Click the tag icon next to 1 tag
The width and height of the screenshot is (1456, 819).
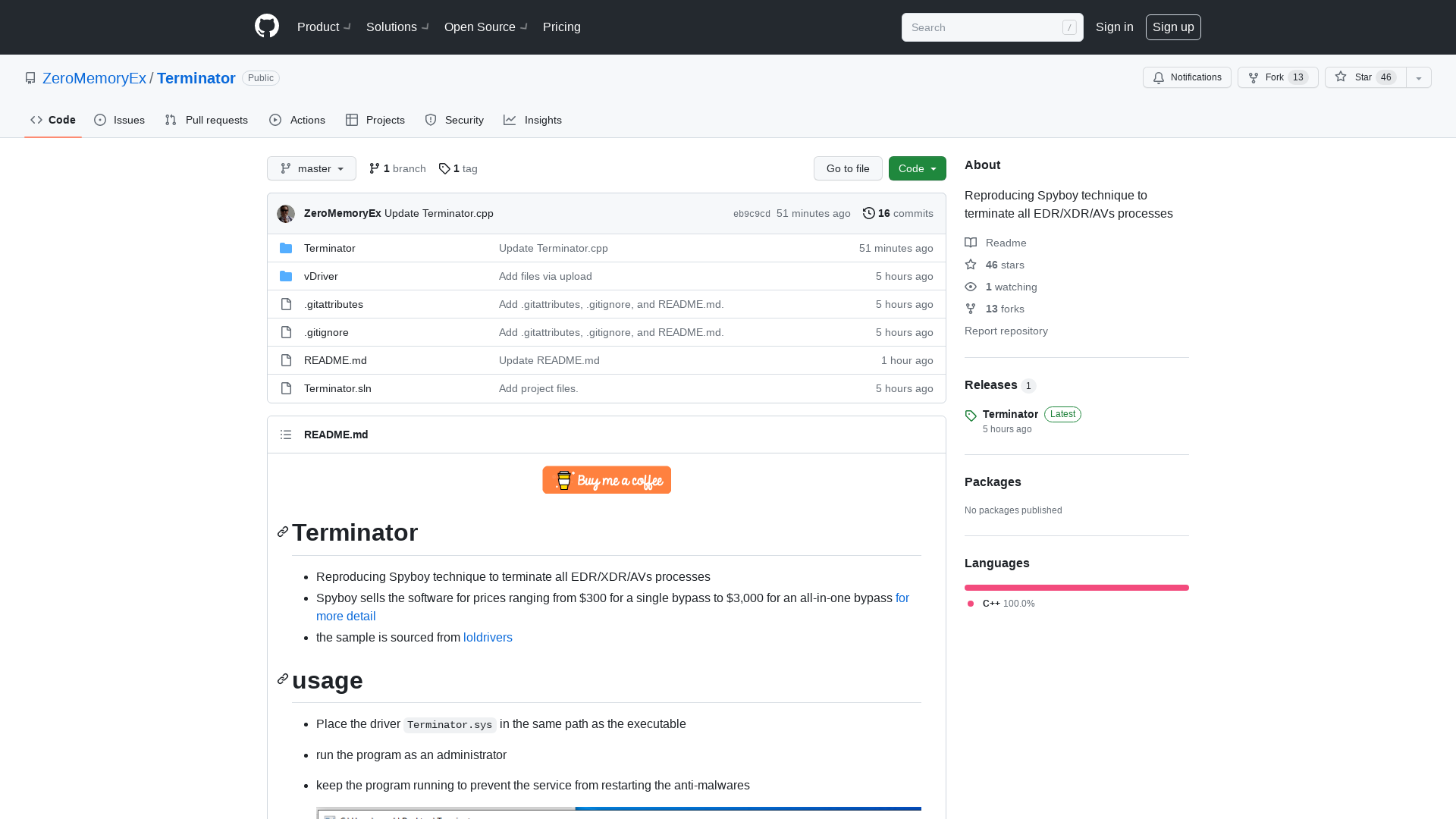click(444, 168)
